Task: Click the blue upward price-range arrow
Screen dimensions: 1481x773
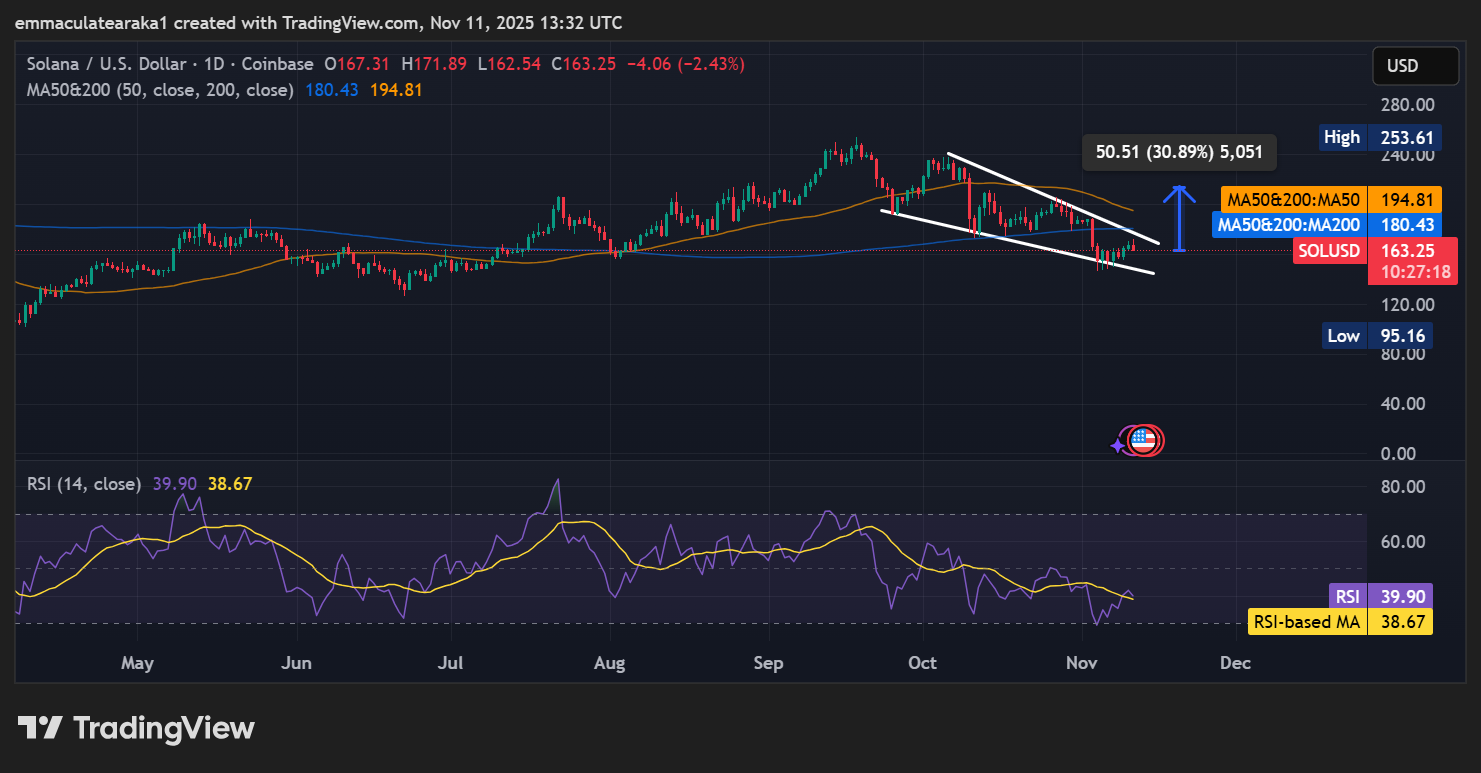Action: pos(1180,218)
